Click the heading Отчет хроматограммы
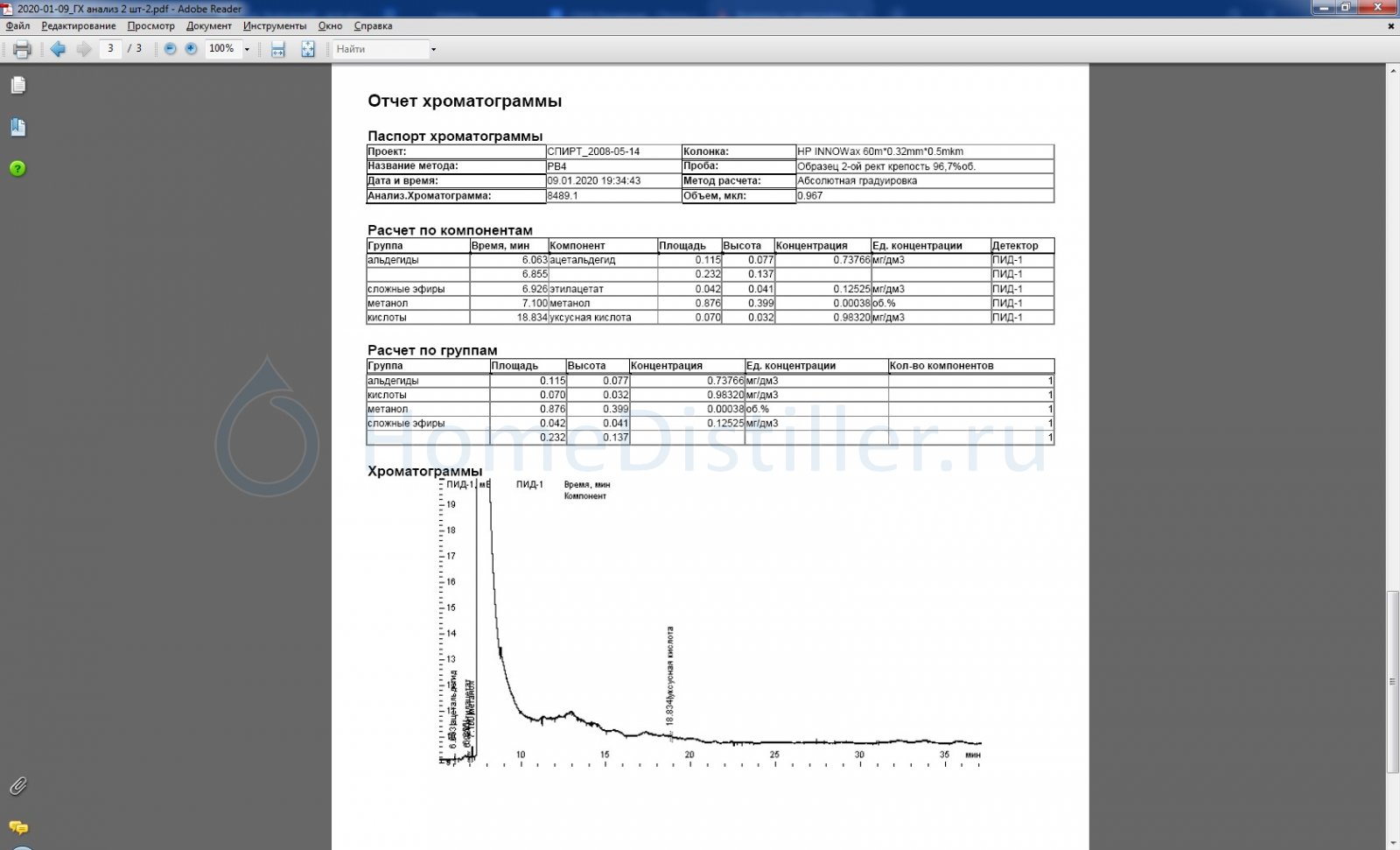This screenshot has width=1400, height=850. pyautogui.click(x=465, y=101)
